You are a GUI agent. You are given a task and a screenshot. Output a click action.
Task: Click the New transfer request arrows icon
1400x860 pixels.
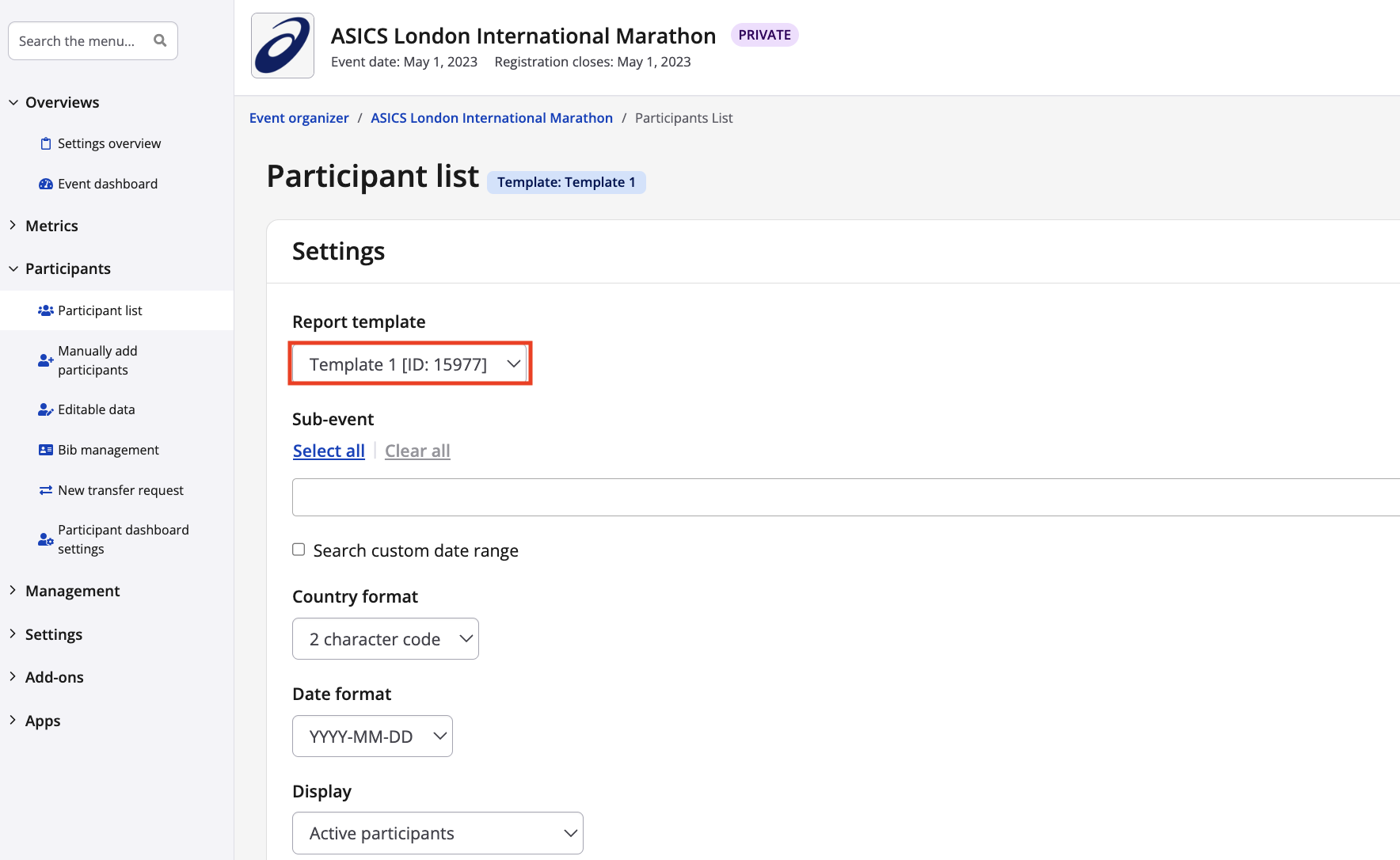46,490
